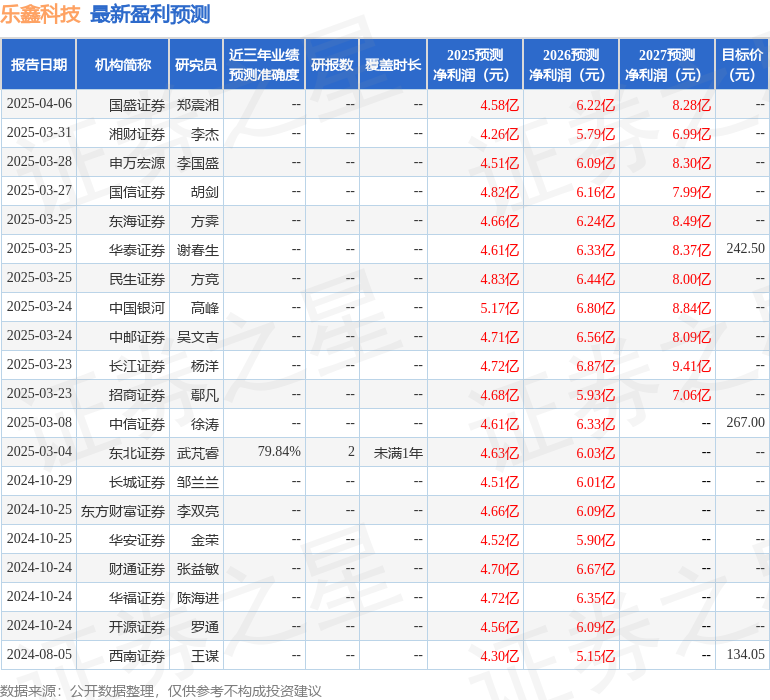The width and height of the screenshot is (770, 700).
Task: Select researcher 张益敏
Action: (x=198, y=569)
